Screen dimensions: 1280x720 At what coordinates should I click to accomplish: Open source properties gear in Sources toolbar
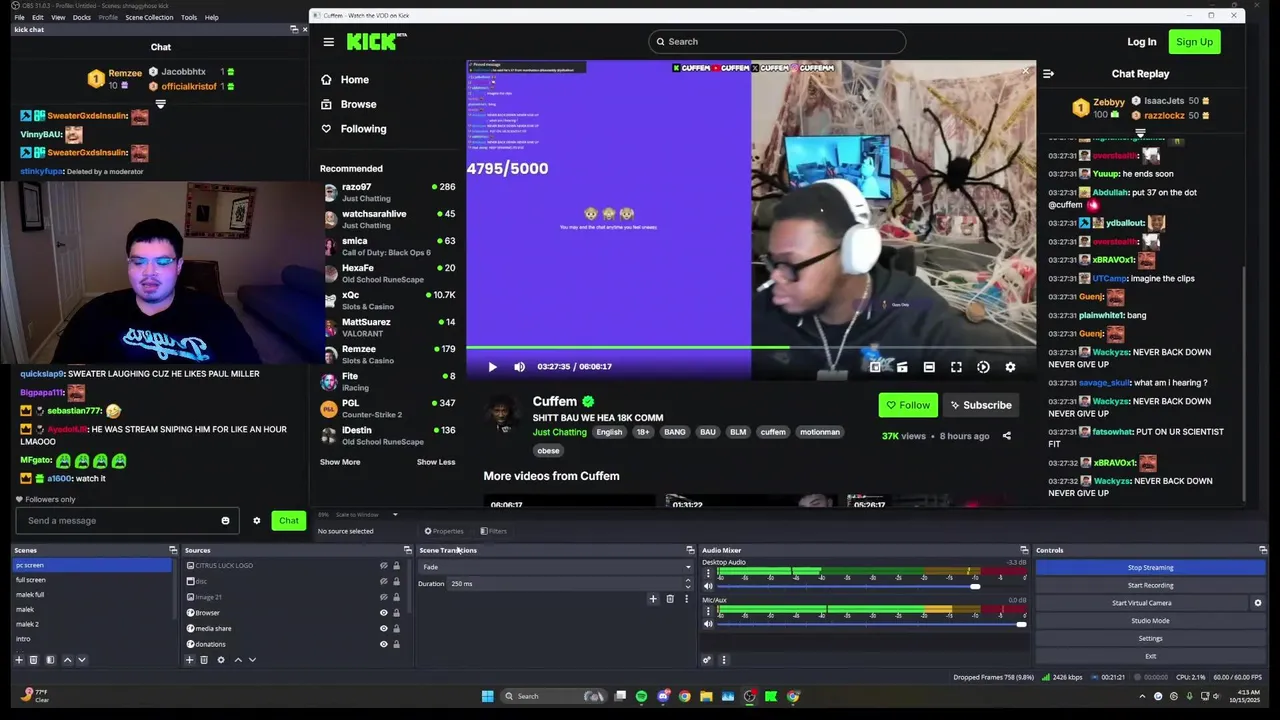coord(221,660)
